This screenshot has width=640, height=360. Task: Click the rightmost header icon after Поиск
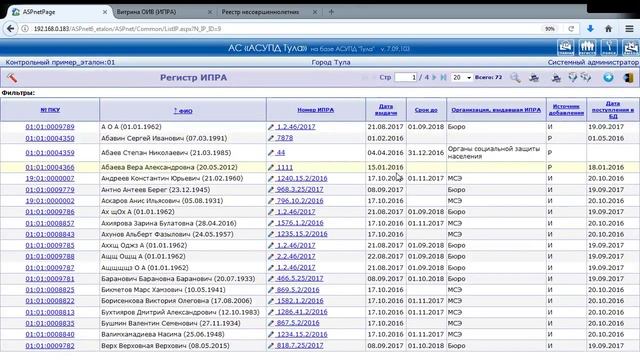click(x=631, y=48)
